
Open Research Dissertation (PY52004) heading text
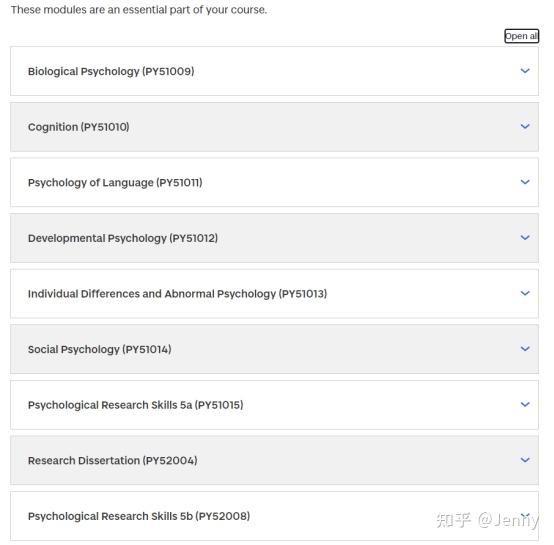pos(112,461)
